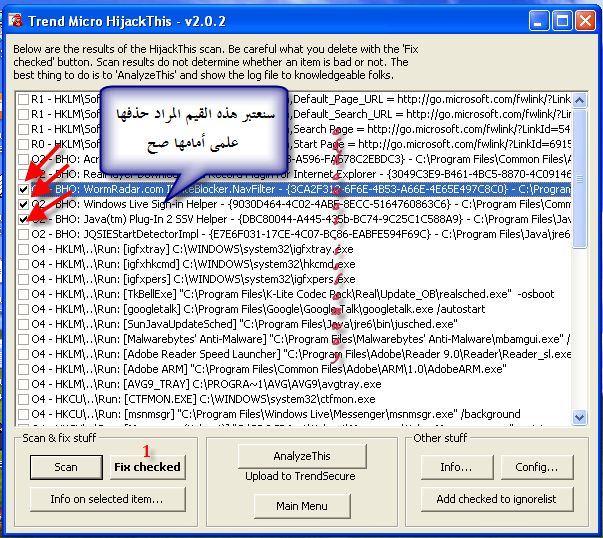Check the Search Page R1 entry checkbox
603x538 pixels.
(x=23, y=129)
